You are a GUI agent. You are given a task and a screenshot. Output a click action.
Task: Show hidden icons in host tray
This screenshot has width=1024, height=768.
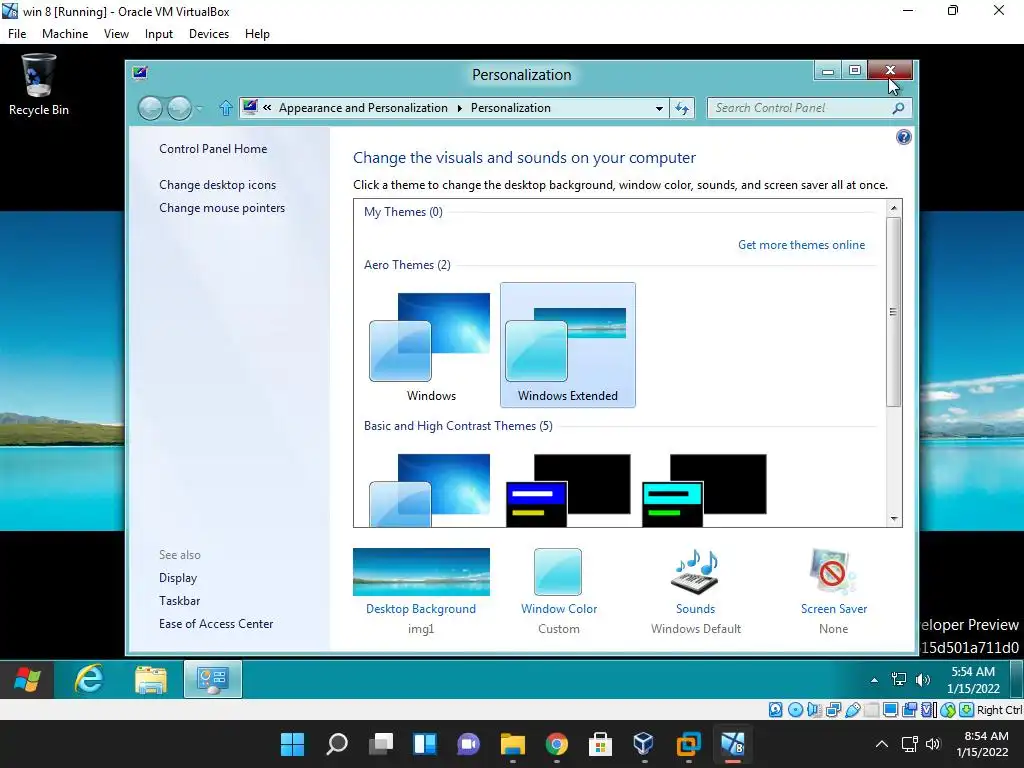click(x=882, y=744)
